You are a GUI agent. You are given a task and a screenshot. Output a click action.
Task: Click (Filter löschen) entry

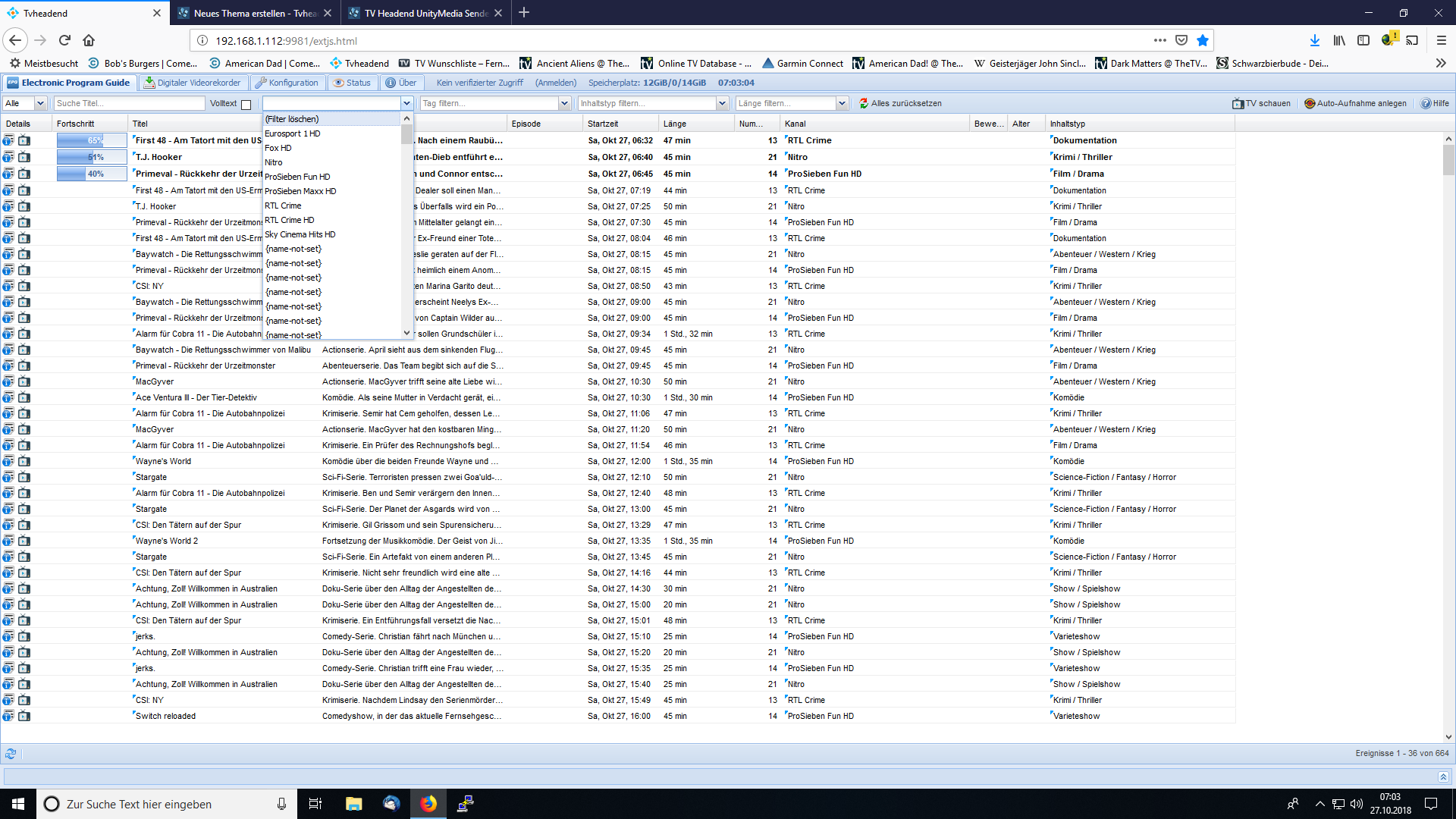(331, 119)
